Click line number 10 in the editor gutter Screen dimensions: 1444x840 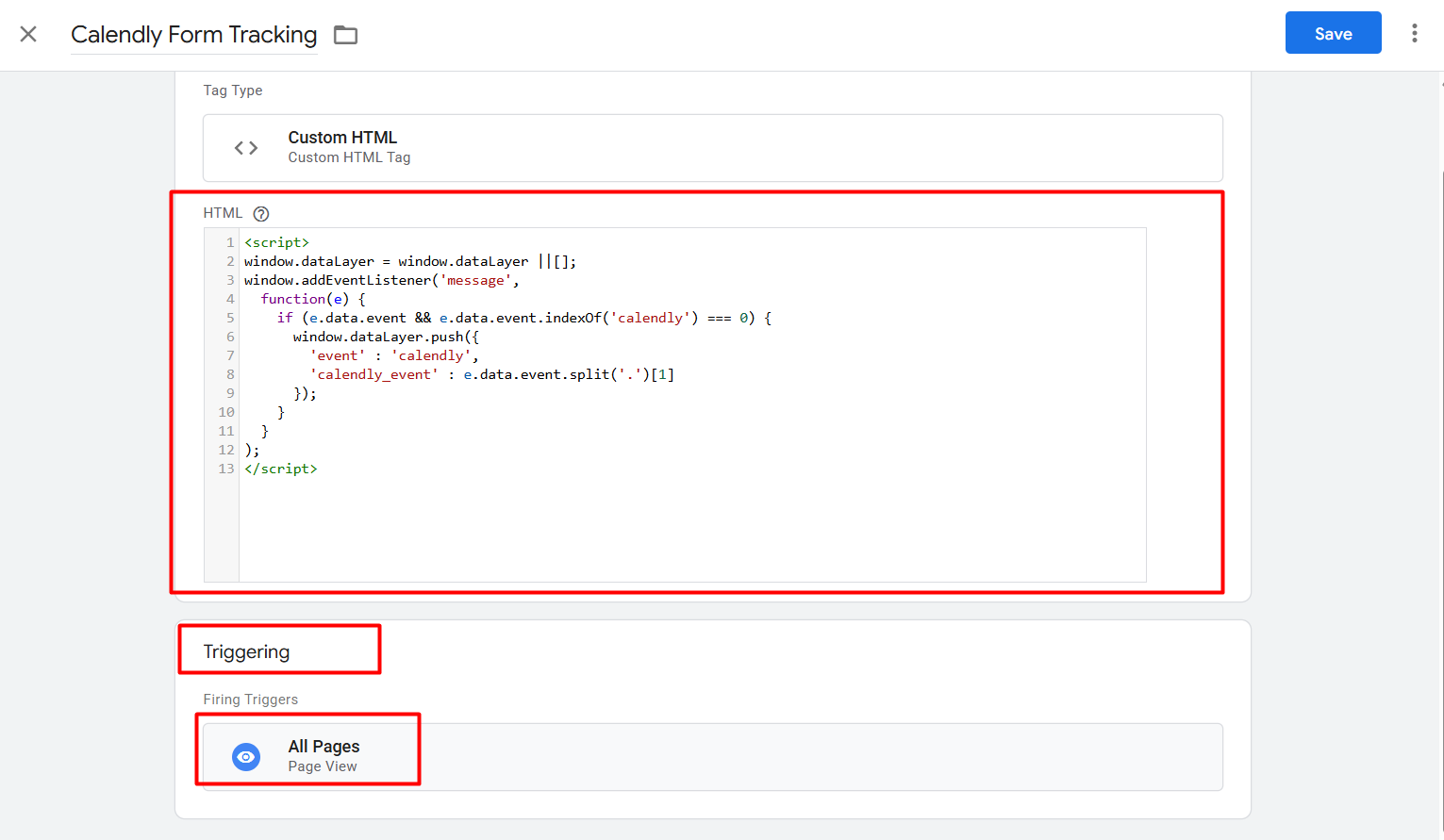coord(226,412)
